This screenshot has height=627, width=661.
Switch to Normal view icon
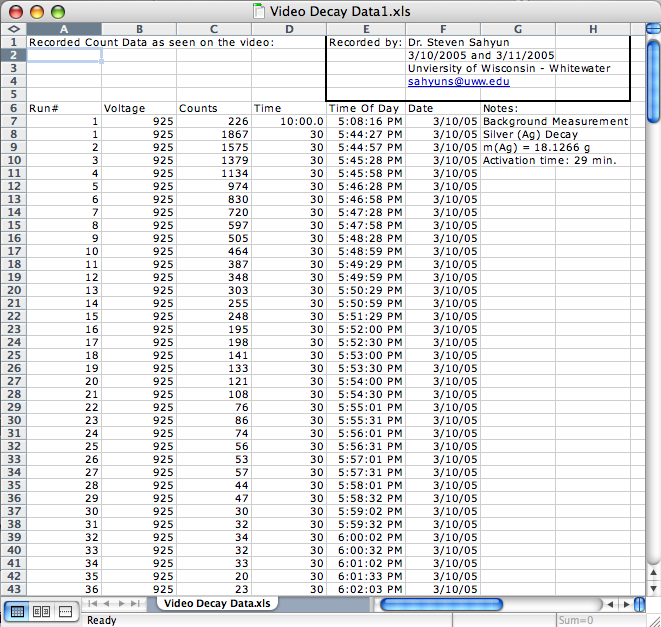click(17, 611)
